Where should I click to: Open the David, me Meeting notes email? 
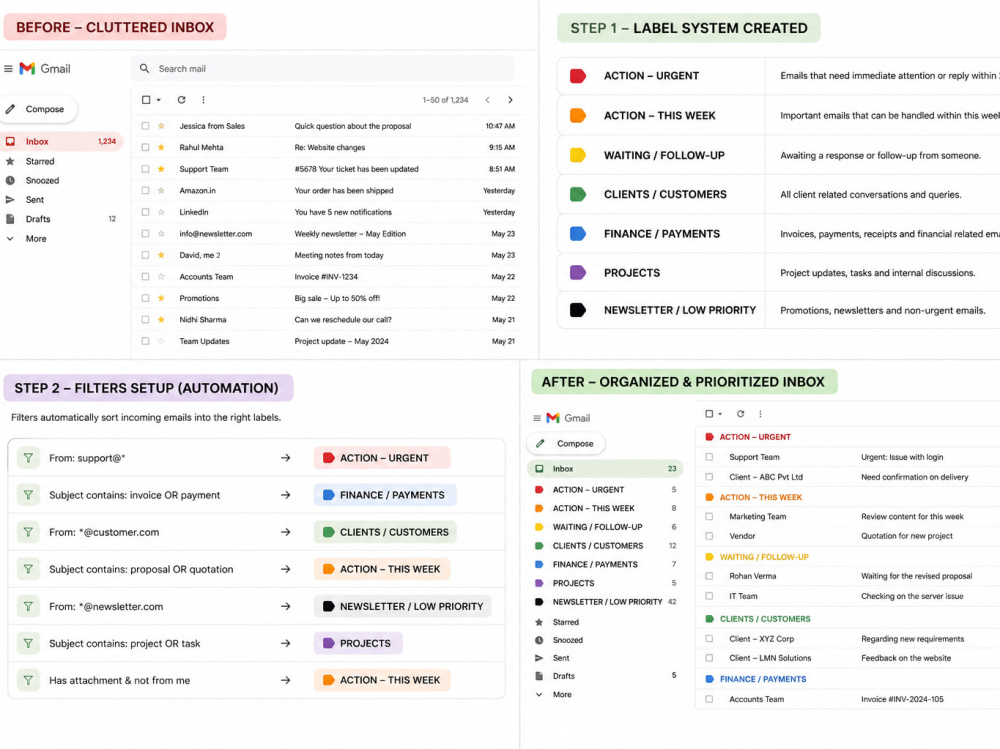coord(328,255)
